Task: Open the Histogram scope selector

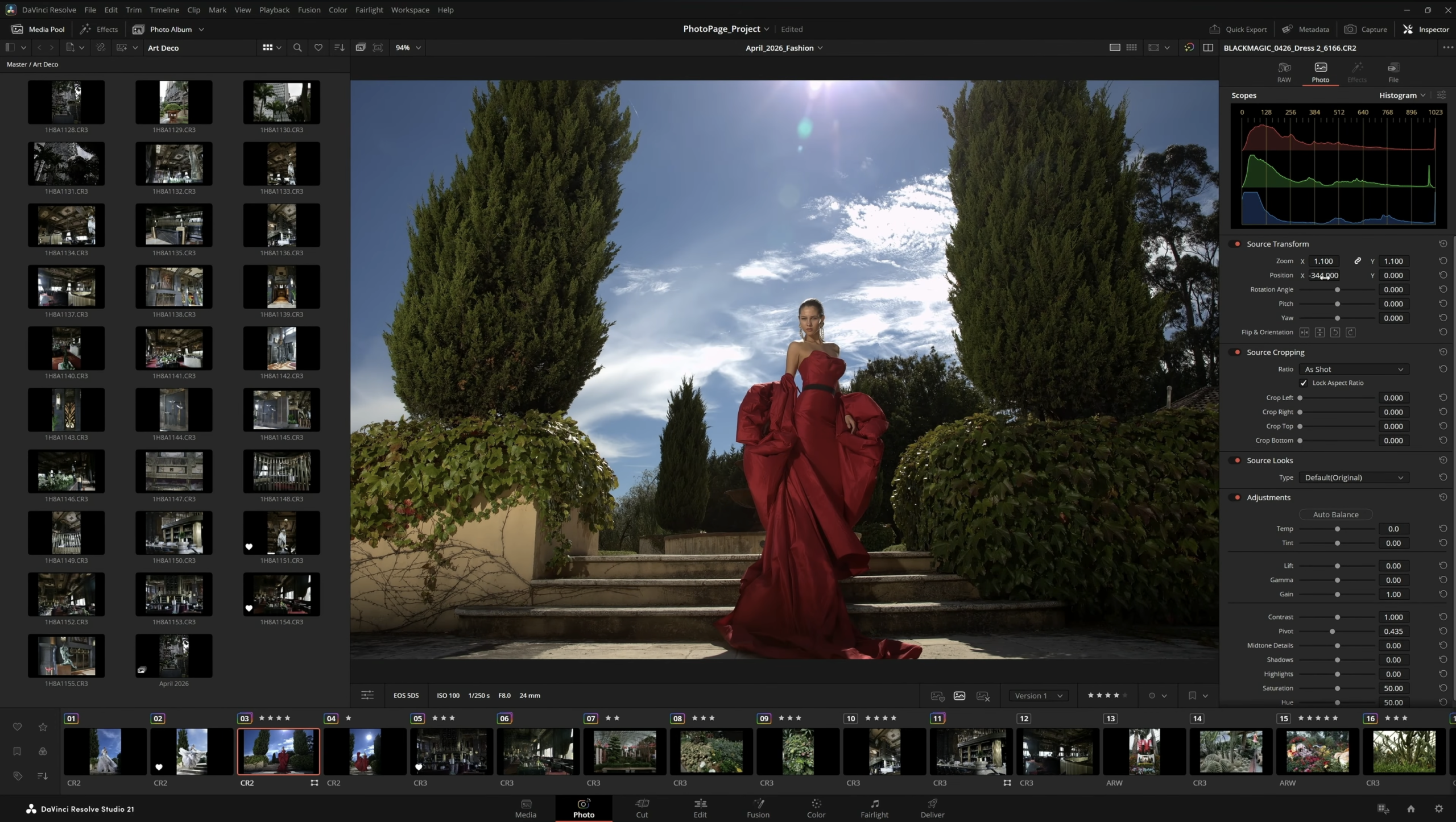Action: tap(1400, 95)
